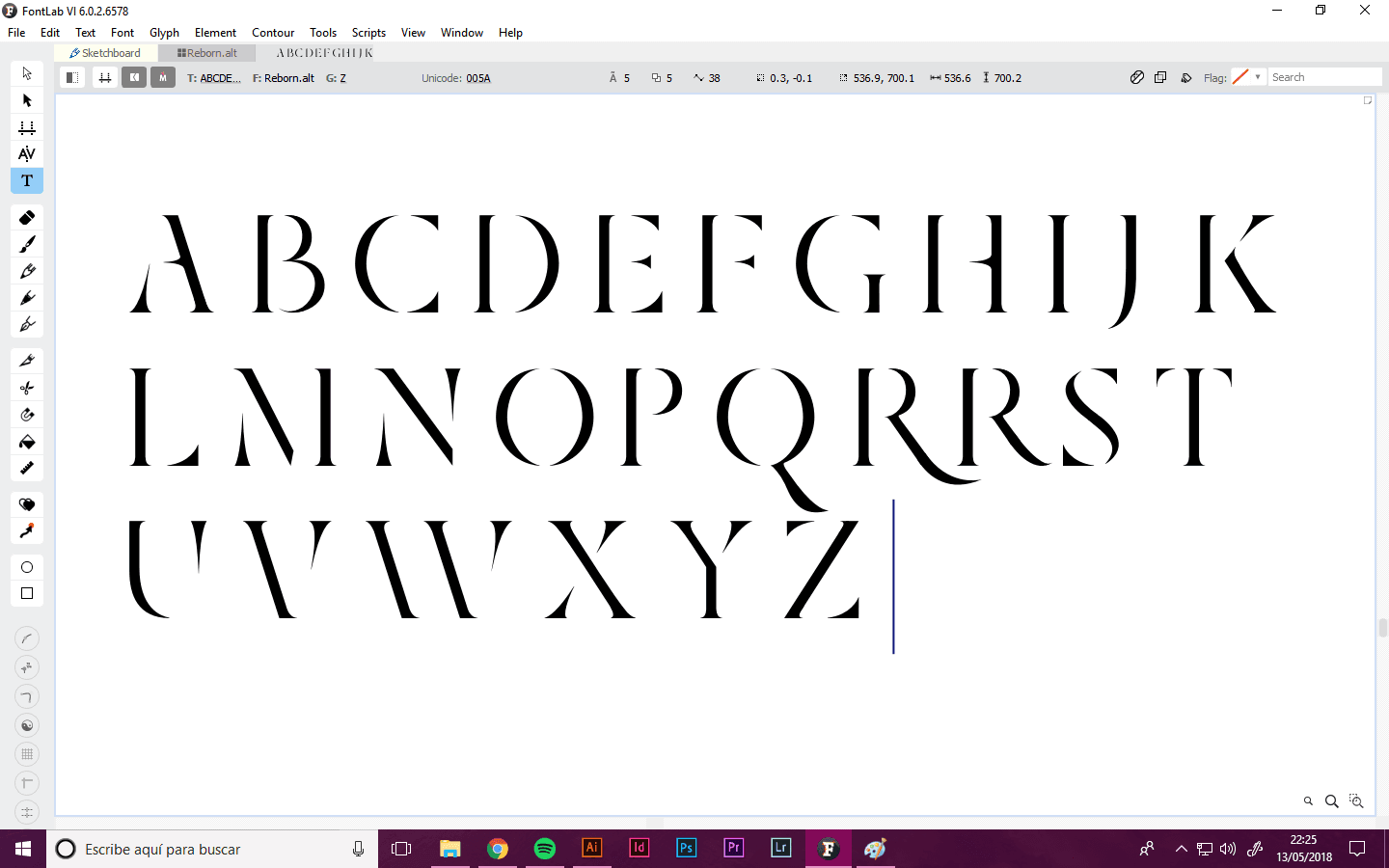The width and height of the screenshot is (1389, 868).
Task: Click the Flag color swatch
Action: coord(1241,77)
